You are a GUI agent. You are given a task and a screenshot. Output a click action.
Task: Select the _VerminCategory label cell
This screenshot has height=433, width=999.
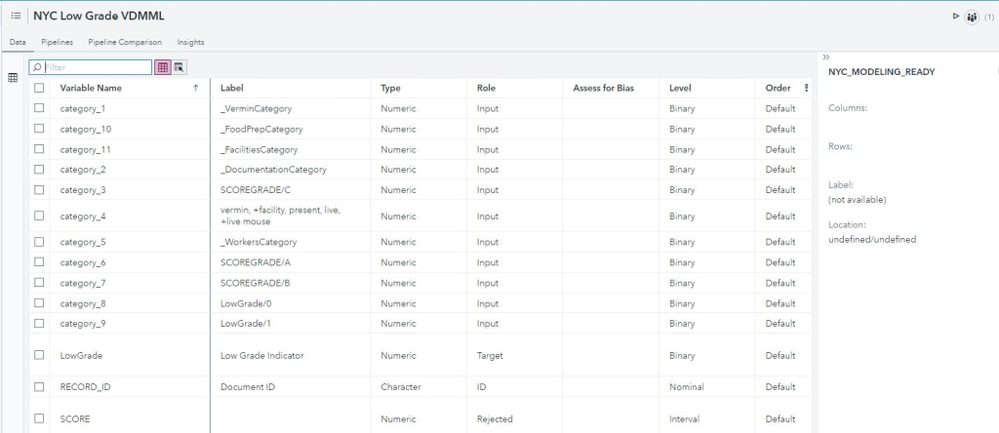tap(256, 108)
